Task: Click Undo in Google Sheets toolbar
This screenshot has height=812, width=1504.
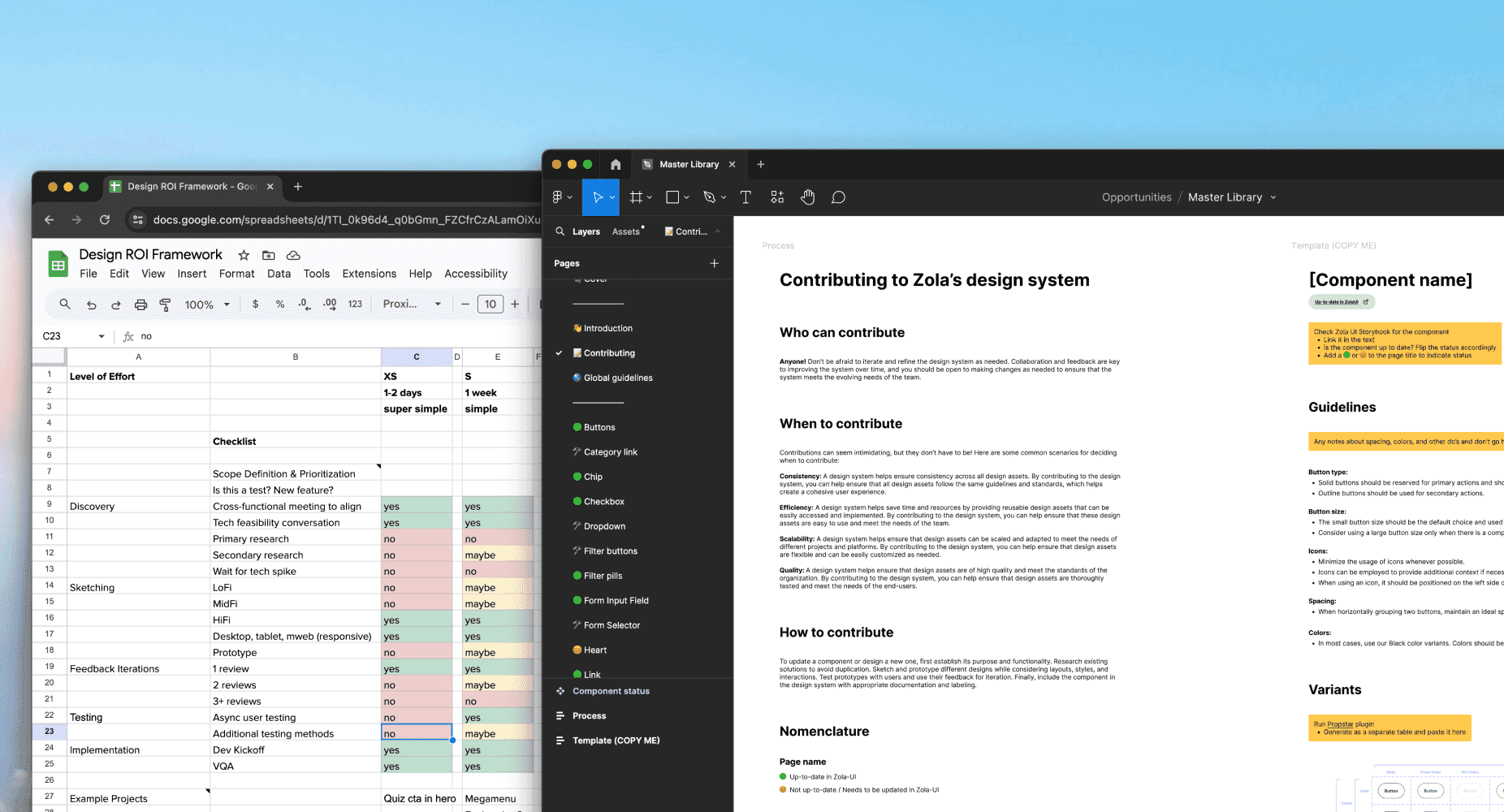Action: (x=92, y=304)
